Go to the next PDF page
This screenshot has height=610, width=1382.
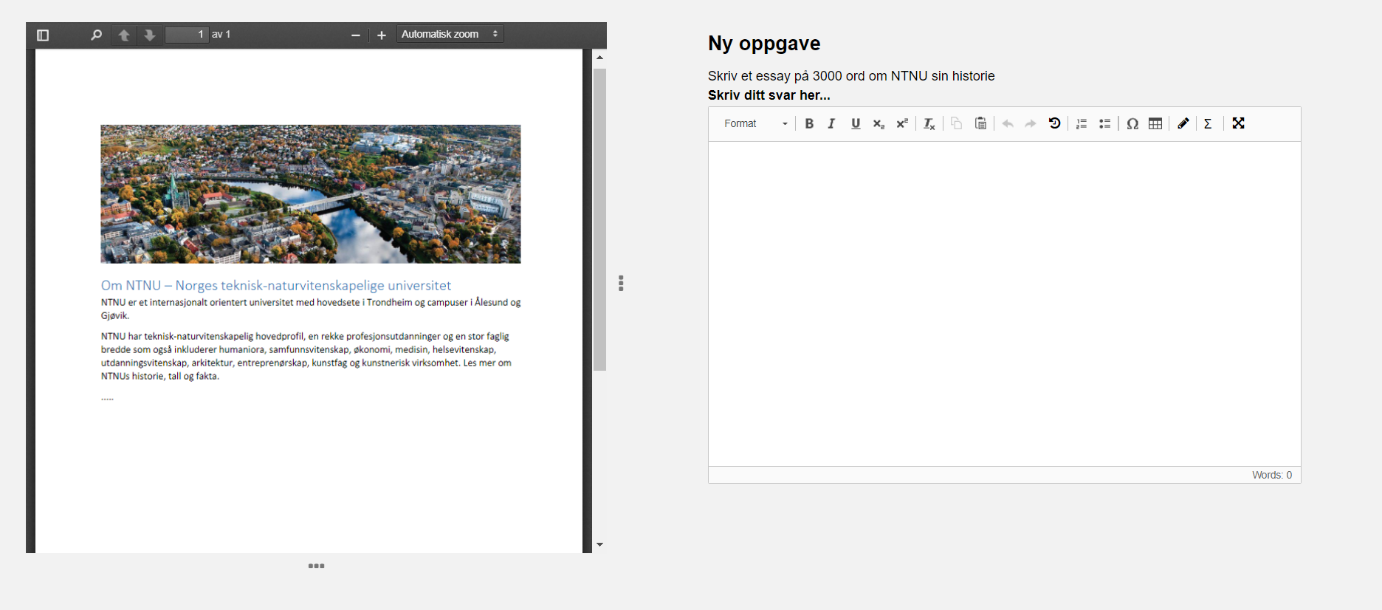pos(149,35)
